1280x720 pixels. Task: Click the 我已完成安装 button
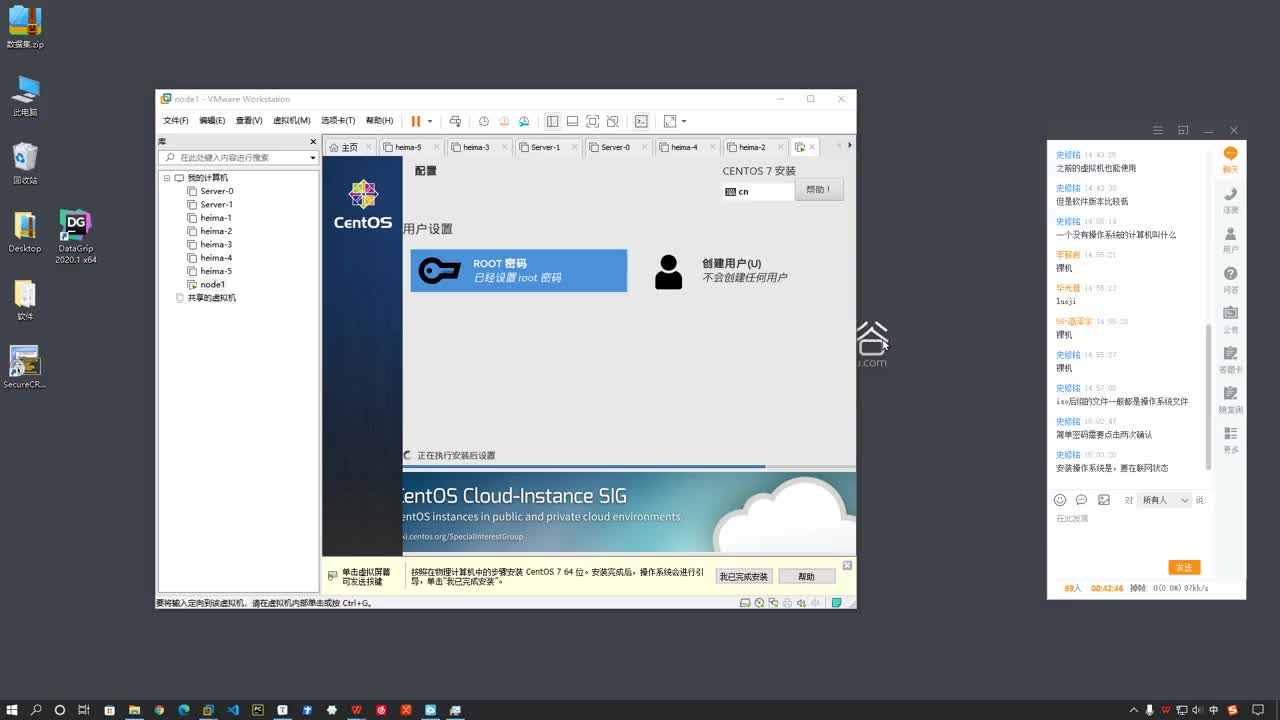tap(744, 577)
